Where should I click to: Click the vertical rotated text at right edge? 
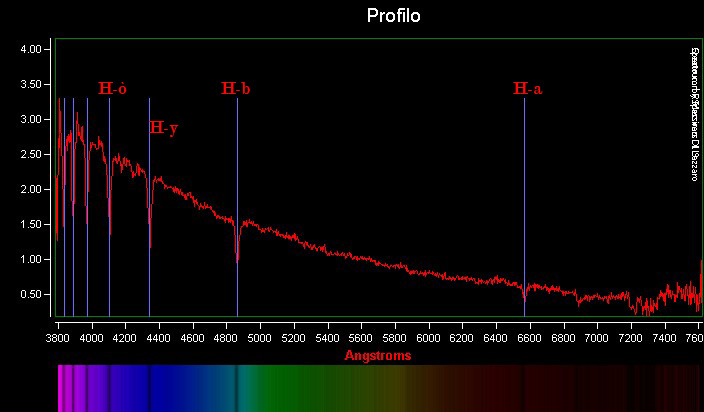pyautogui.click(x=692, y=113)
